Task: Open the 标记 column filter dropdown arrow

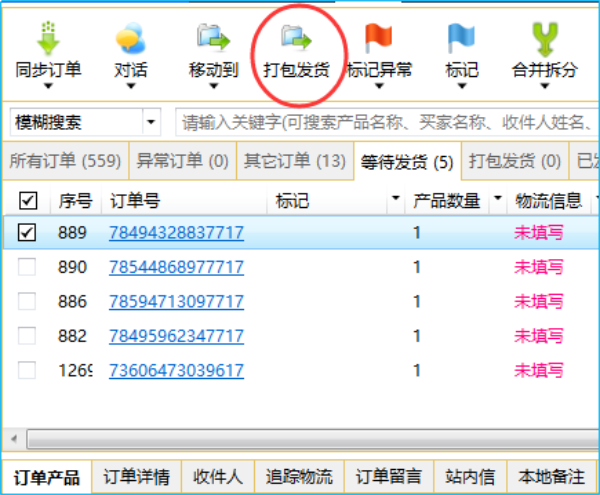Action: click(x=396, y=200)
